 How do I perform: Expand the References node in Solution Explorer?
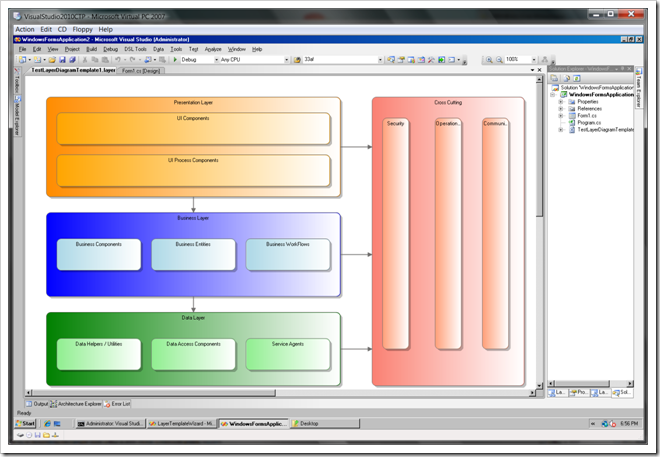(x=561, y=109)
